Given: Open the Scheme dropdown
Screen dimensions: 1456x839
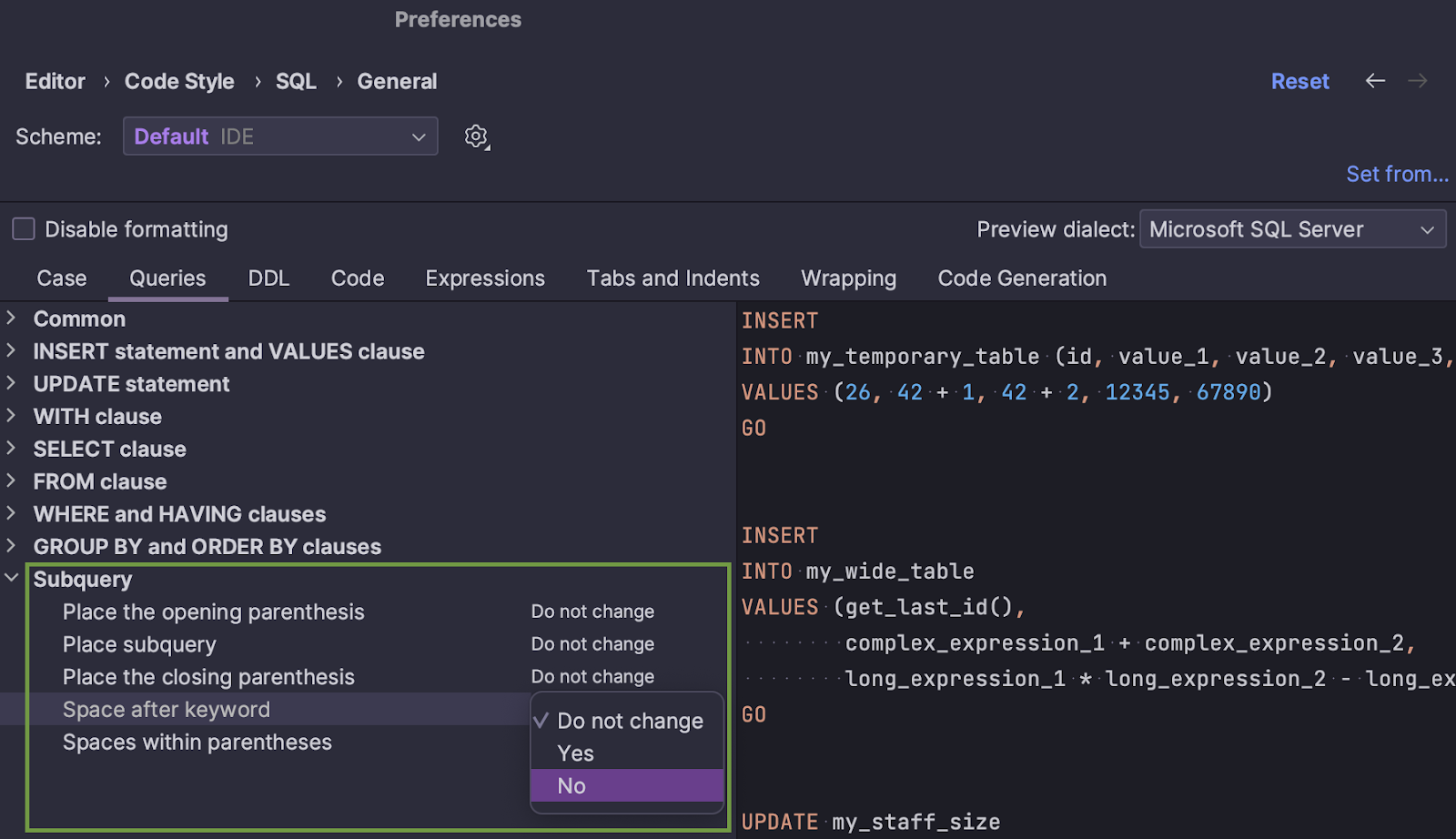Looking at the screenshot, I should (x=280, y=136).
